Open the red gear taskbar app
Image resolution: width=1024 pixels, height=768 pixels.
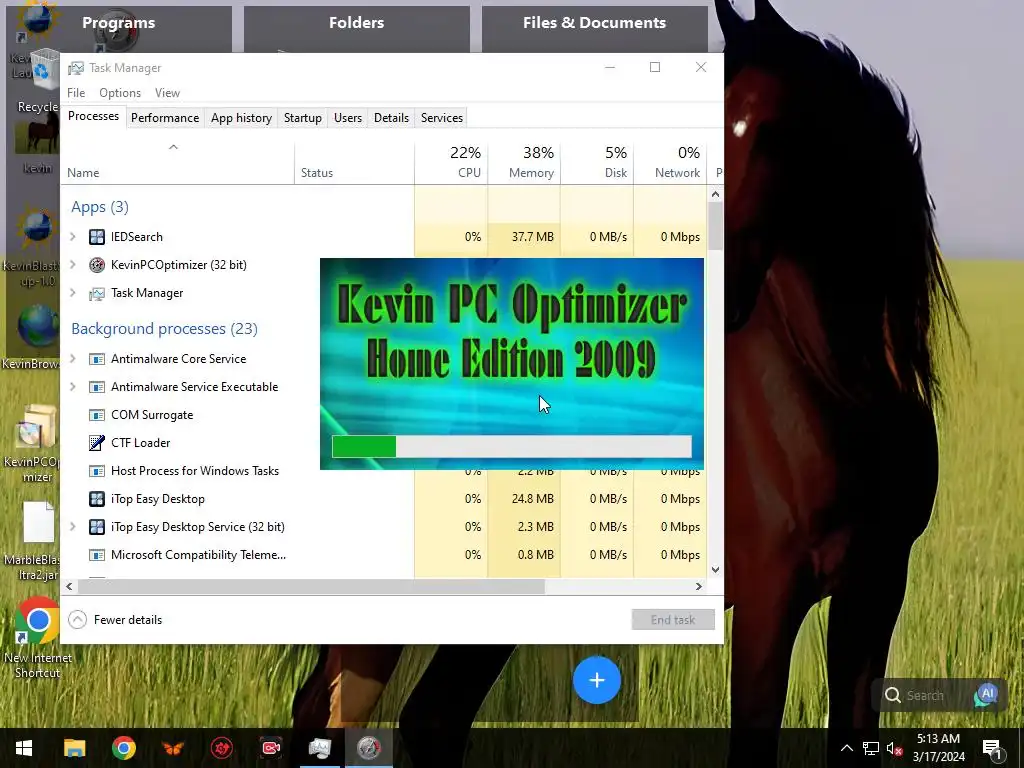221,748
